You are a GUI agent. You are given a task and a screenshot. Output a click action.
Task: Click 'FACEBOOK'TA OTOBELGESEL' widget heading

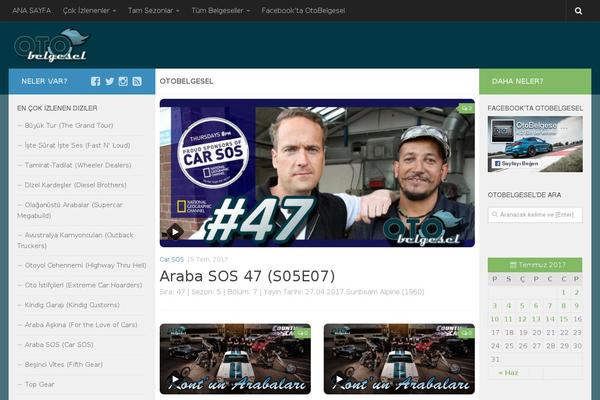coord(535,108)
